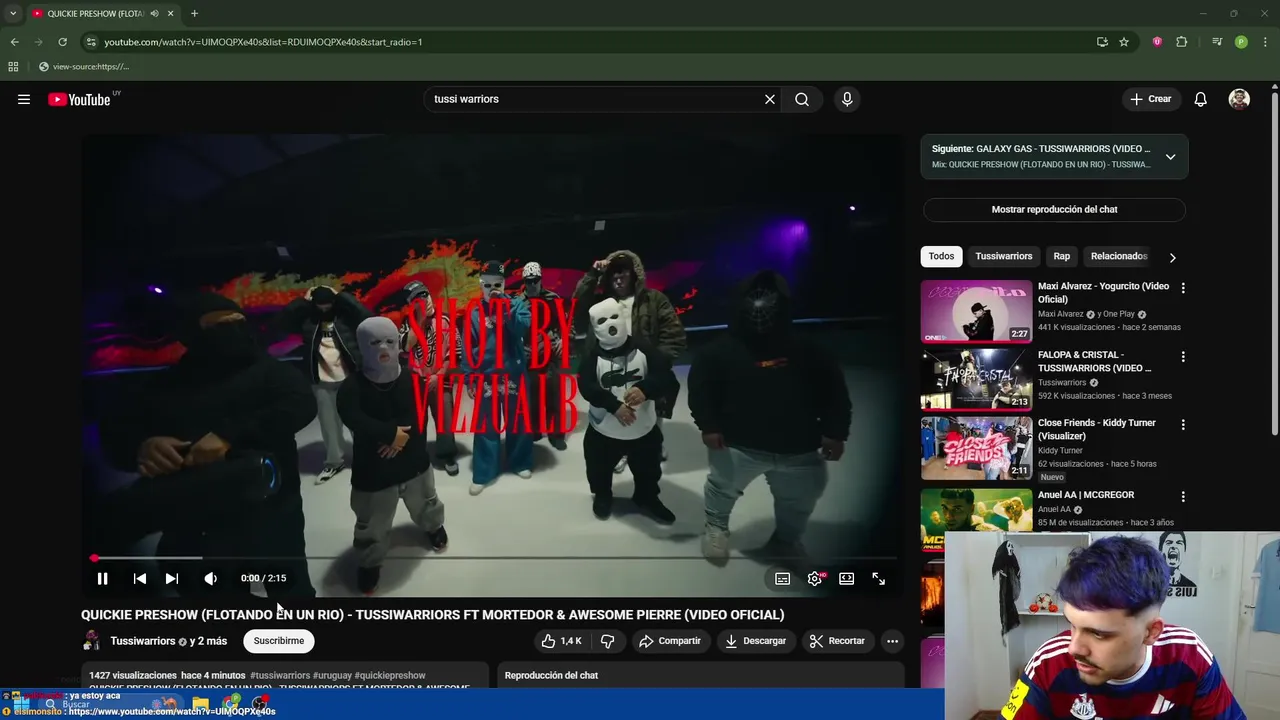The height and width of the screenshot is (720, 1280).
Task: Open options for FALOPA & CRISTAL video
Action: point(1183,357)
